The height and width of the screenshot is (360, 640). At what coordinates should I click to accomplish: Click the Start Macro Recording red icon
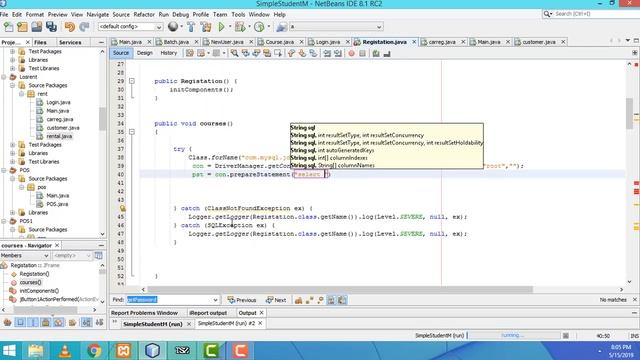(351, 53)
